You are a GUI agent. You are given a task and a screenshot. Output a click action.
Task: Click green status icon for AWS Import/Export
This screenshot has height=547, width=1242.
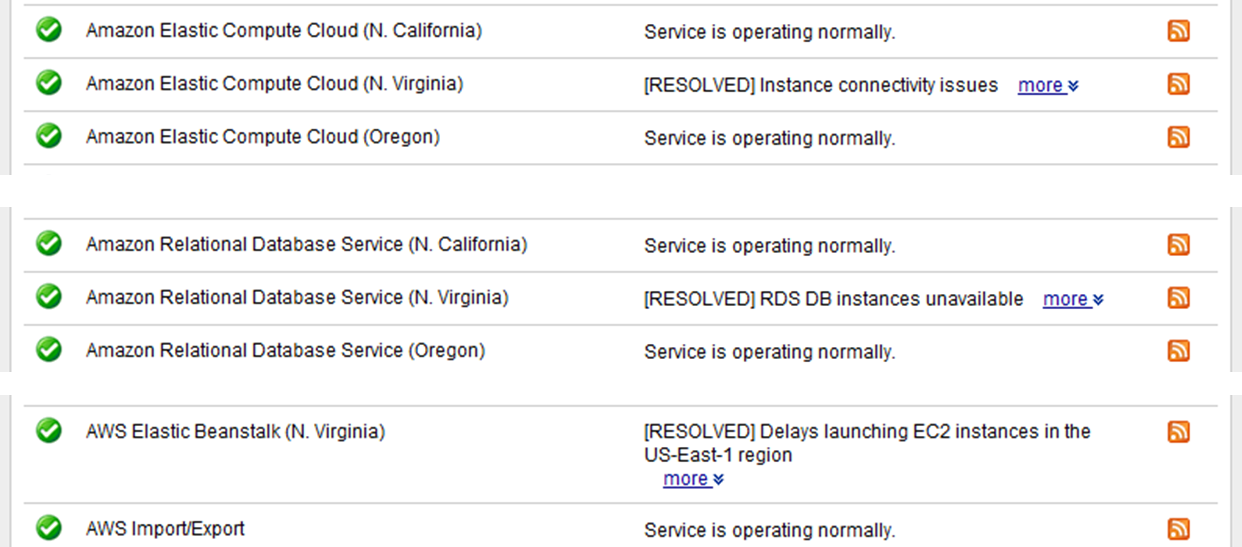pyautogui.click(x=49, y=527)
